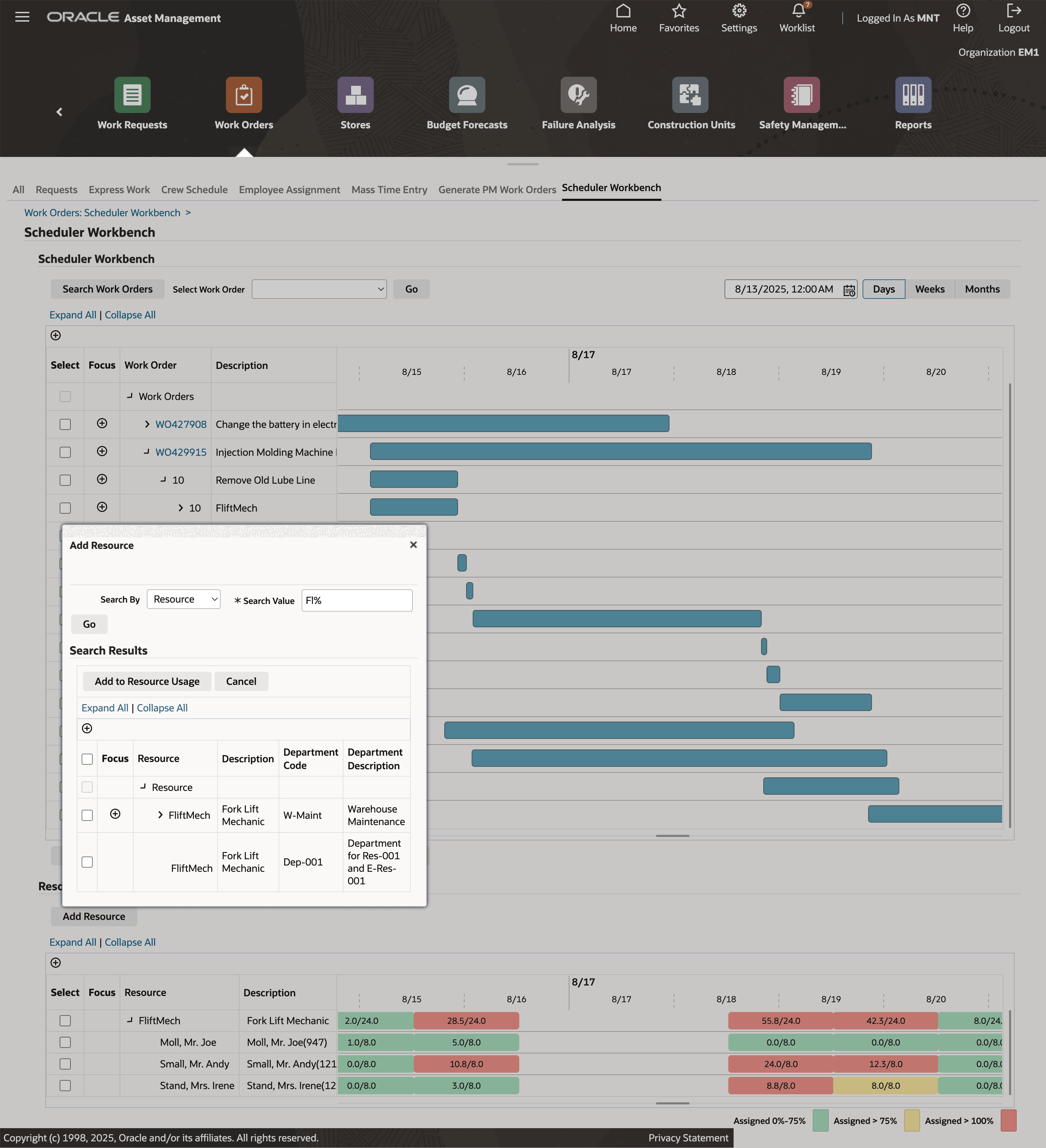Click the red Assigned > 100% legend swatch
Viewport: 1046px width, 1148px height.
pyautogui.click(x=1008, y=1121)
